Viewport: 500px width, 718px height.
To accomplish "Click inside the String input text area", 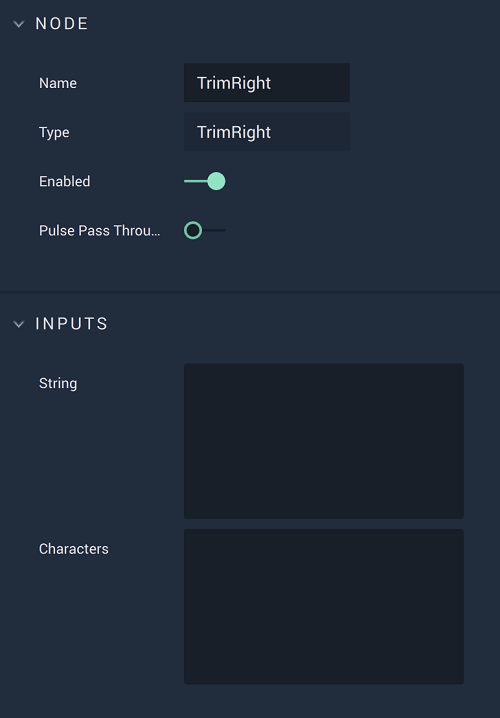I will coord(324,441).
